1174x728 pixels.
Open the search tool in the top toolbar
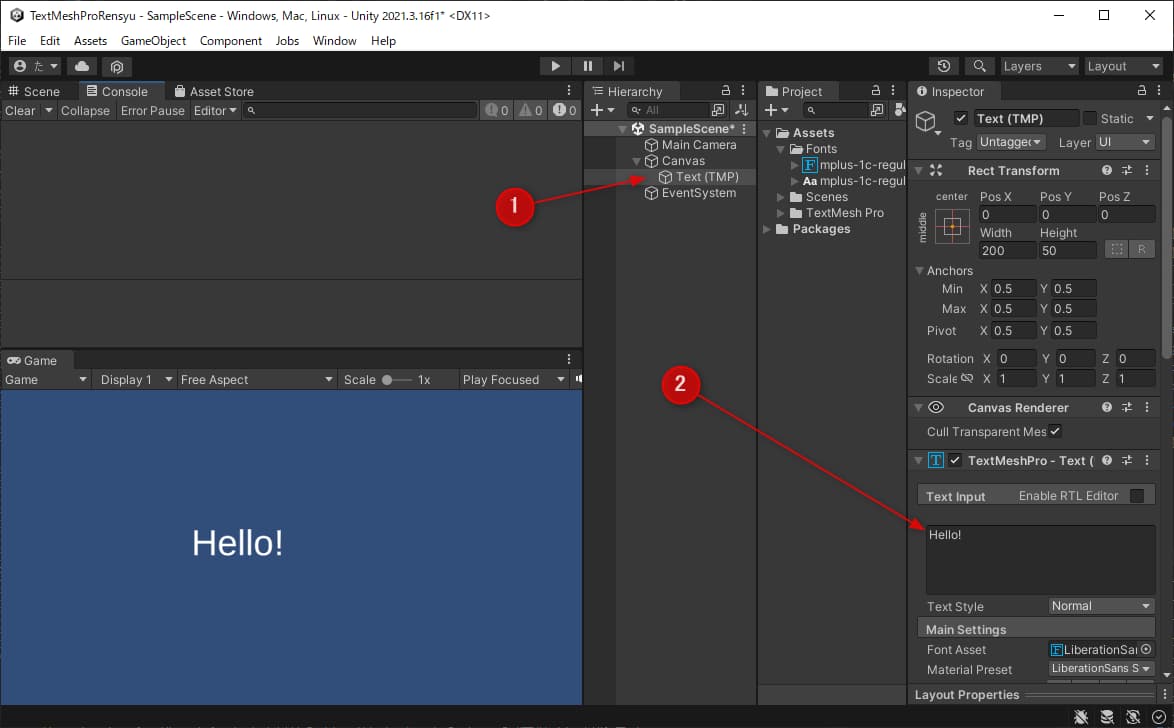pos(980,66)
